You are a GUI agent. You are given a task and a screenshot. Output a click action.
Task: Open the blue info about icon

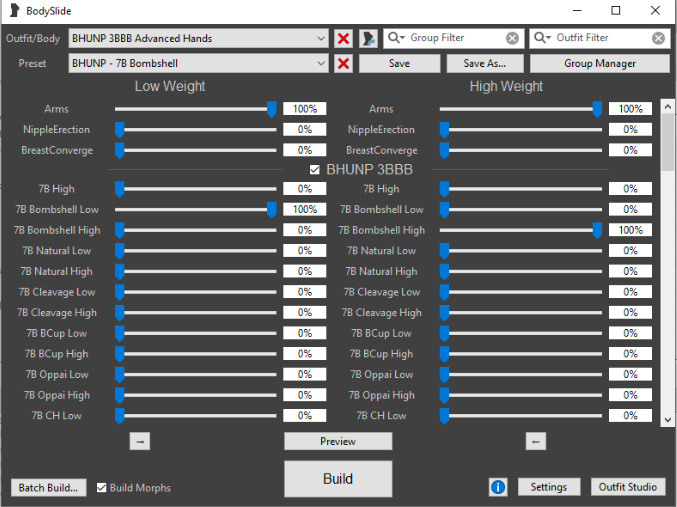498,487
